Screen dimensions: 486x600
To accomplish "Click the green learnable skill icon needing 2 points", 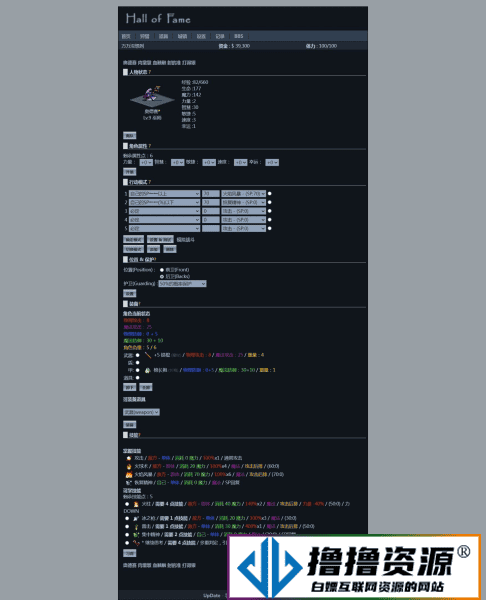I will coord(136,535).
